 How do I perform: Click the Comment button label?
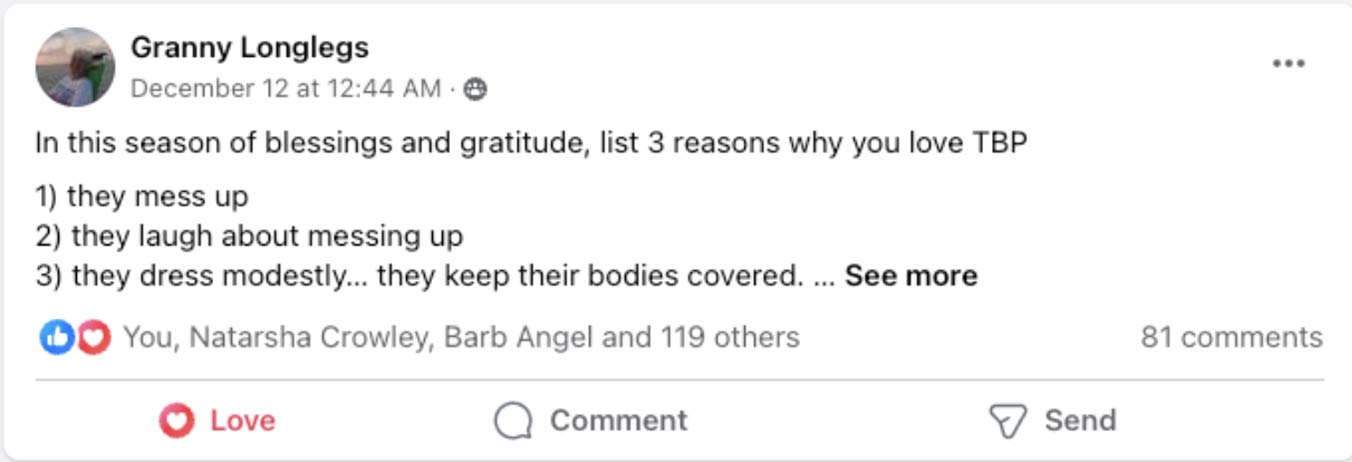click(x=618, y=421)
